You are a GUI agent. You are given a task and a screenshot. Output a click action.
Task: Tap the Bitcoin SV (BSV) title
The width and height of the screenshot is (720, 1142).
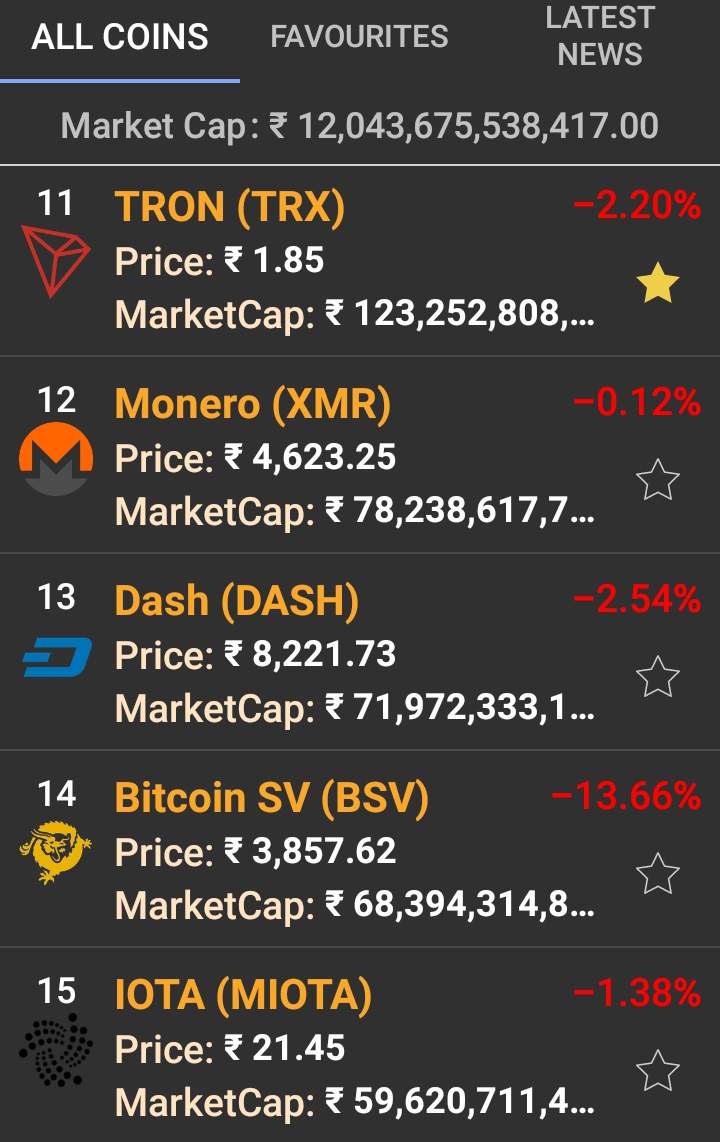point(272,797)
